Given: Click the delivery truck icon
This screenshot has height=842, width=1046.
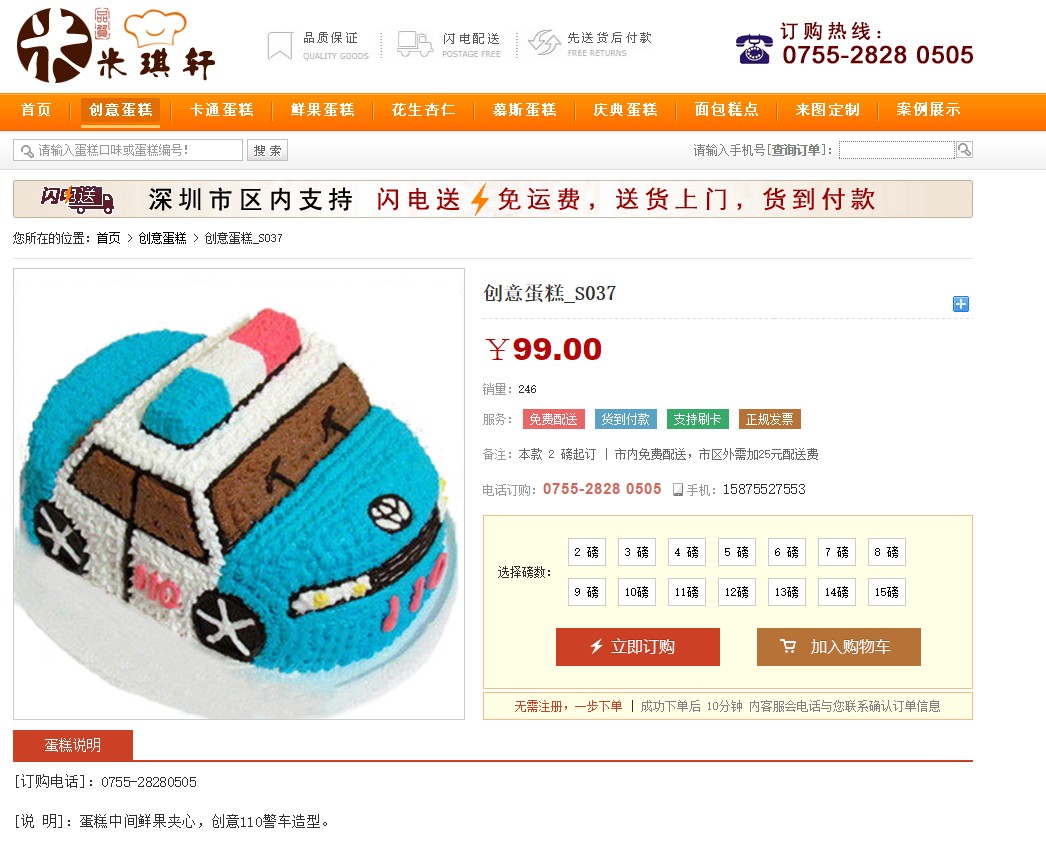Looking at the screenshot, I should pos(414,44).
